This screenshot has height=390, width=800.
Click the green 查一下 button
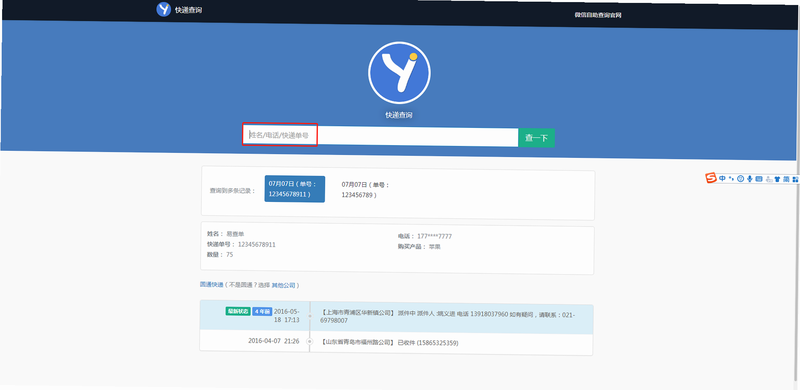[537, 138]
